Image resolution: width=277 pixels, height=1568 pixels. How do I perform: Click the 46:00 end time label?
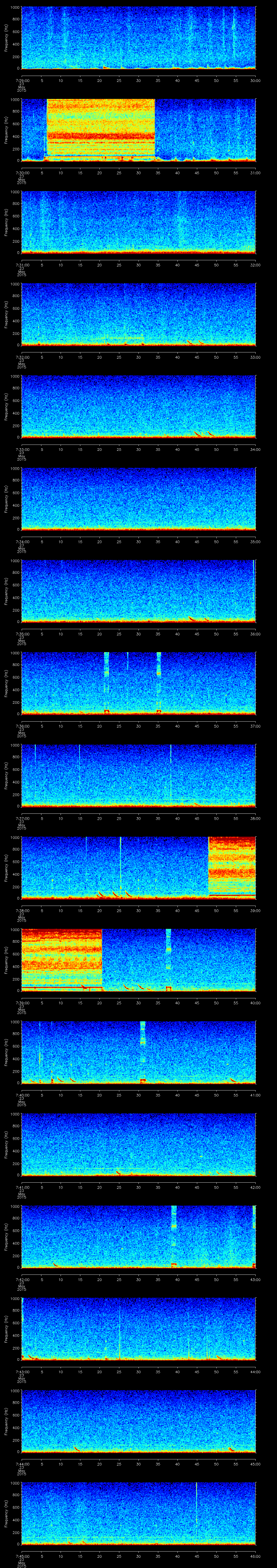(256, 1556)
